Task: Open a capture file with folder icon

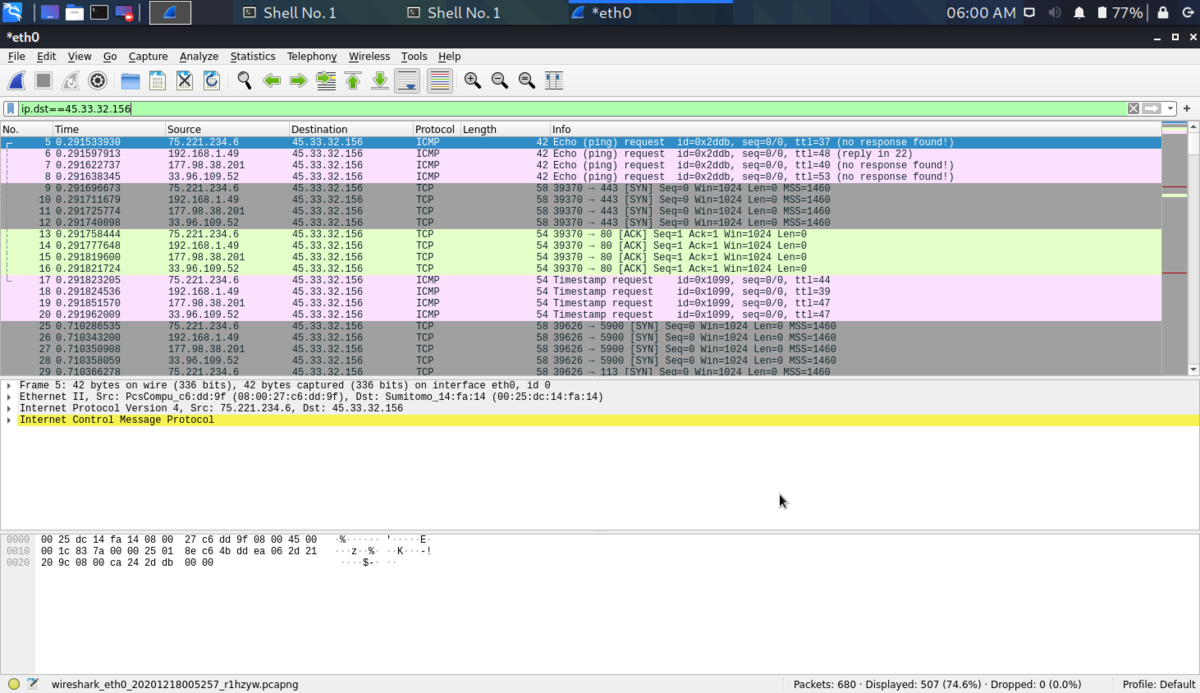Action: pos(130,81)
